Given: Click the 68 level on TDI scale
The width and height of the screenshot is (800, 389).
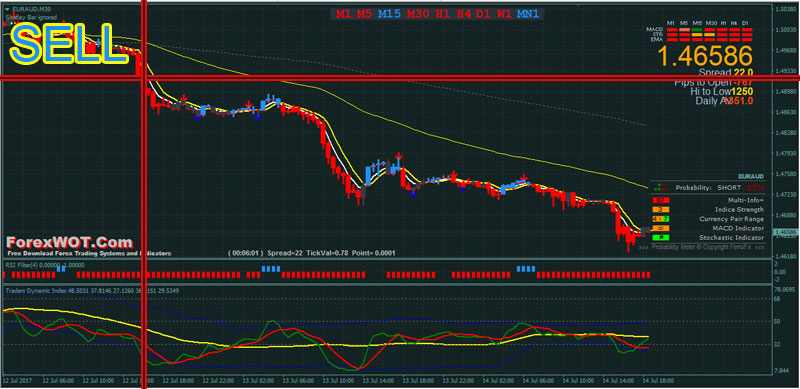Looking at the screenshot, I should click(x=777, y=299).
